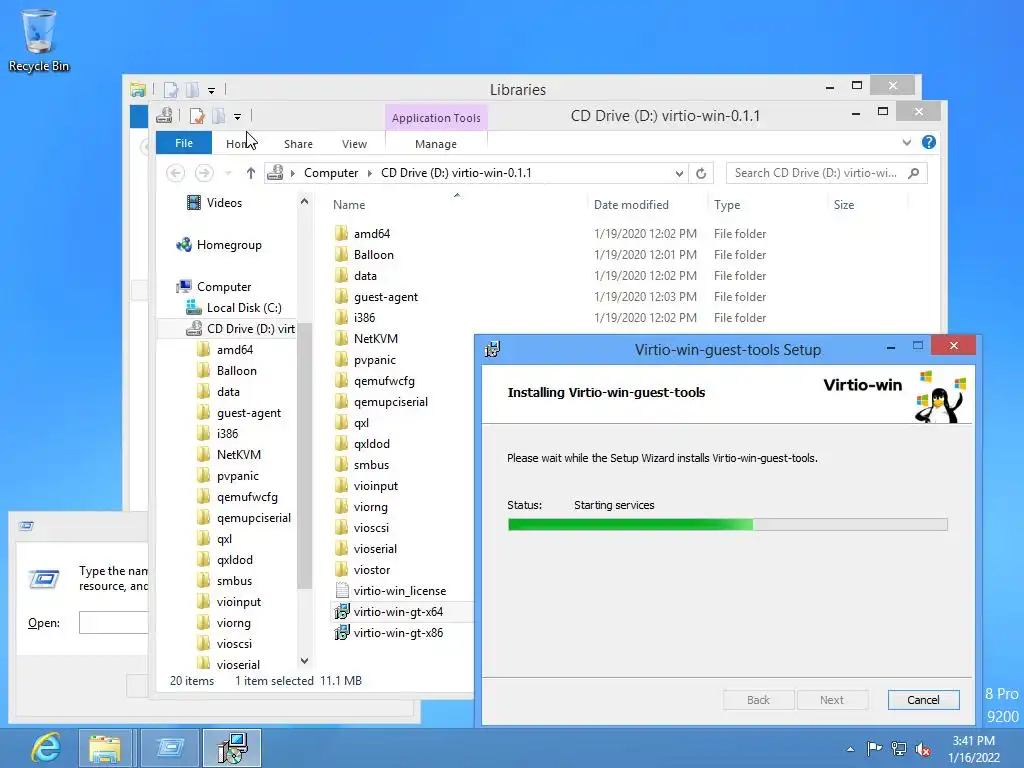Click the navigation pane scrollbar thumb
1024x768 pixels.
tap(304, 455)
